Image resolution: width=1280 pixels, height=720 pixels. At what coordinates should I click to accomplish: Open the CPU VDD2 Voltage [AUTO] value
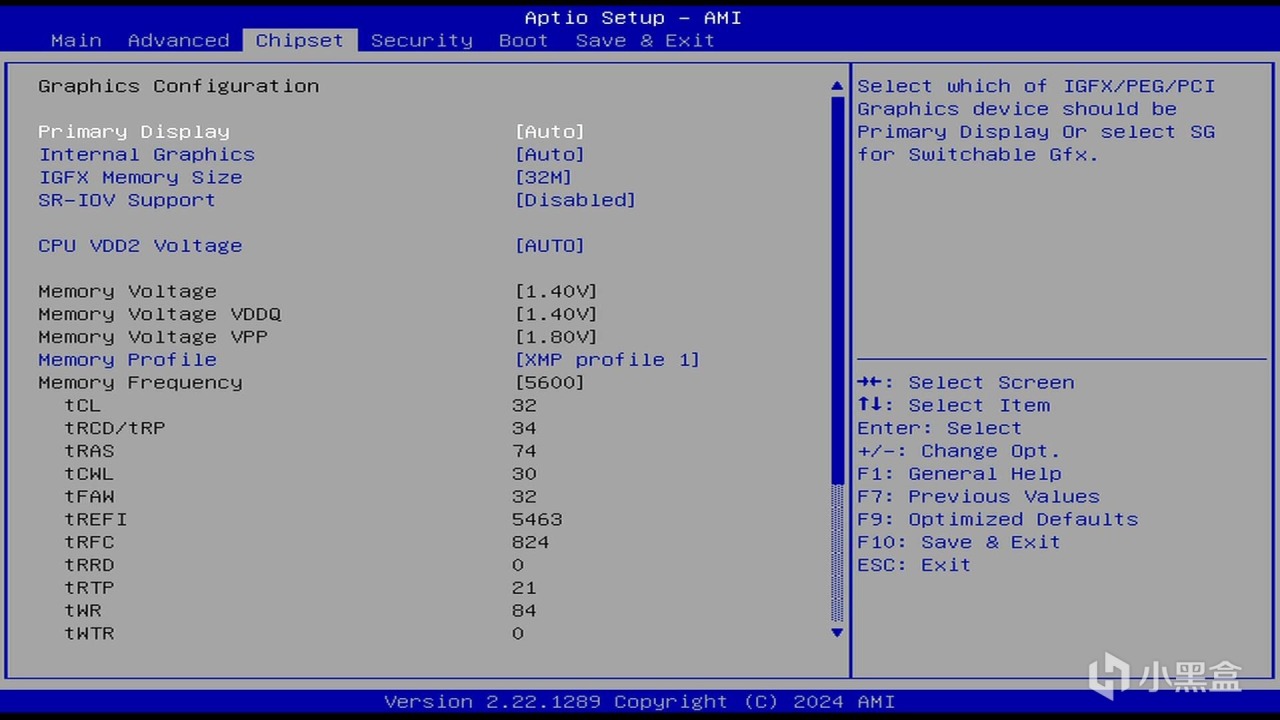pyautogui.click(x=549, y=245)
